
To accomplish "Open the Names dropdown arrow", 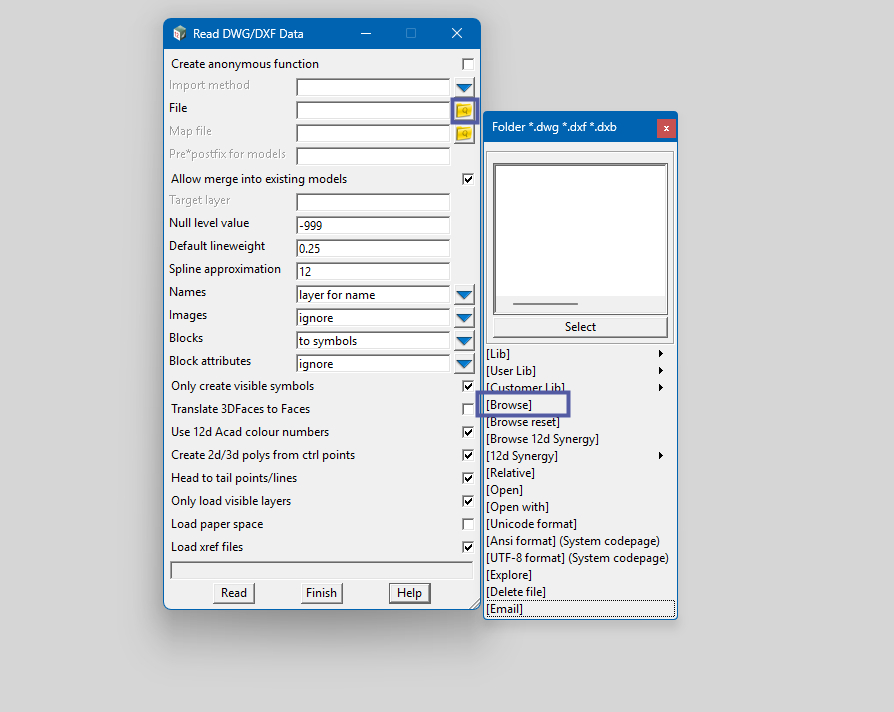I will coord(464,295).
